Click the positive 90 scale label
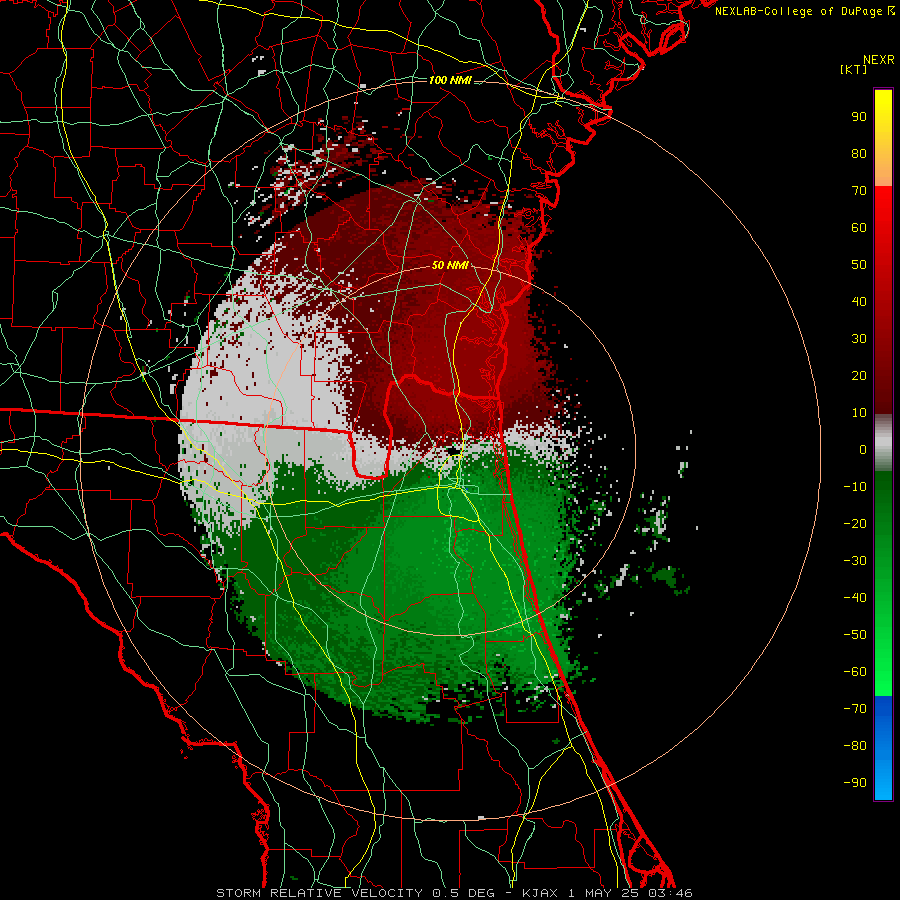Screen dimensions: 900x900 [859, 117]
